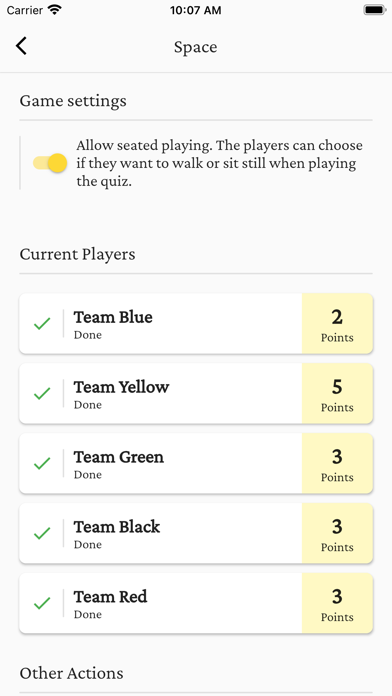392x696 pixels.
Task: Tap the battery status icon
Action: coord(375,10)
